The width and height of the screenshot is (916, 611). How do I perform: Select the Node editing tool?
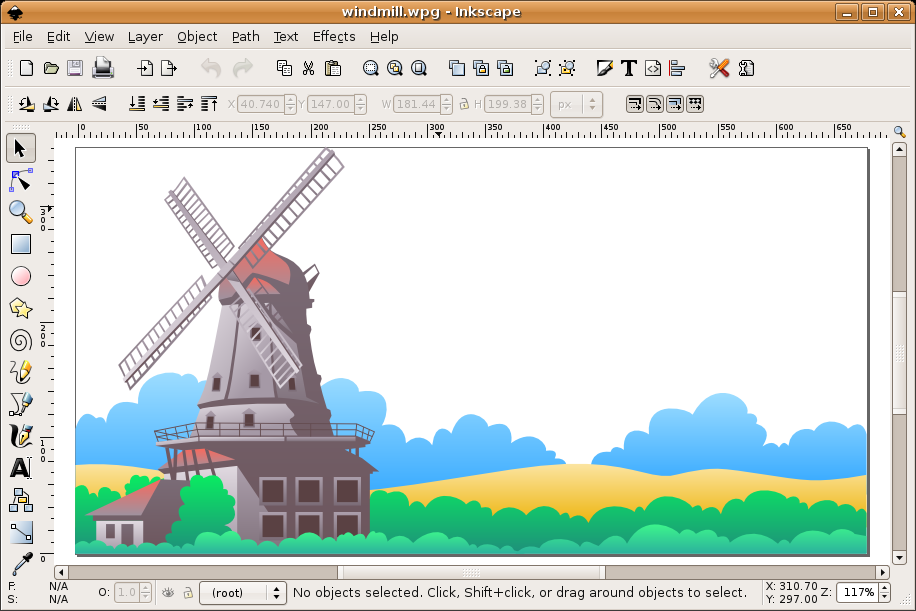tap(20, 180)
